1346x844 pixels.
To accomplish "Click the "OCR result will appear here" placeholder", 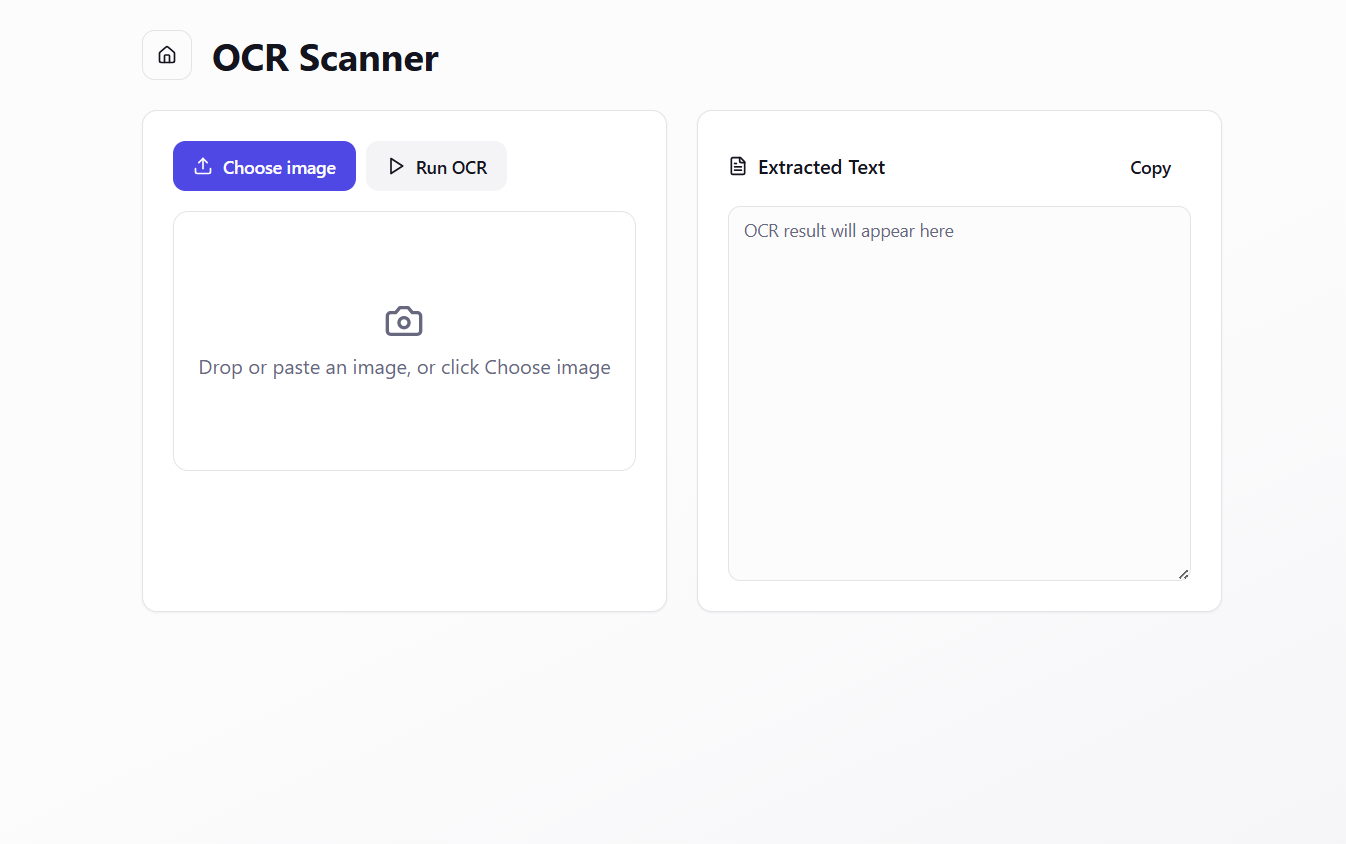I will (849, 231).
